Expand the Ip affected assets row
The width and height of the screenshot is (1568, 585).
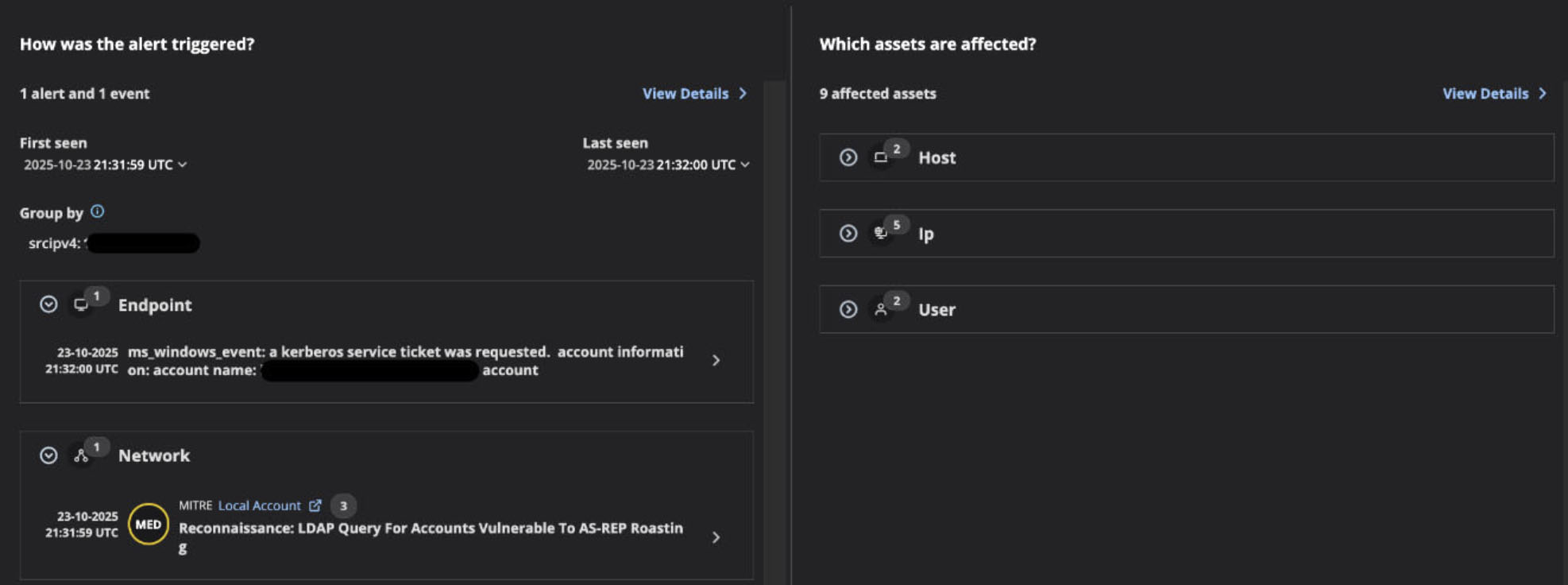coord(848,234)
